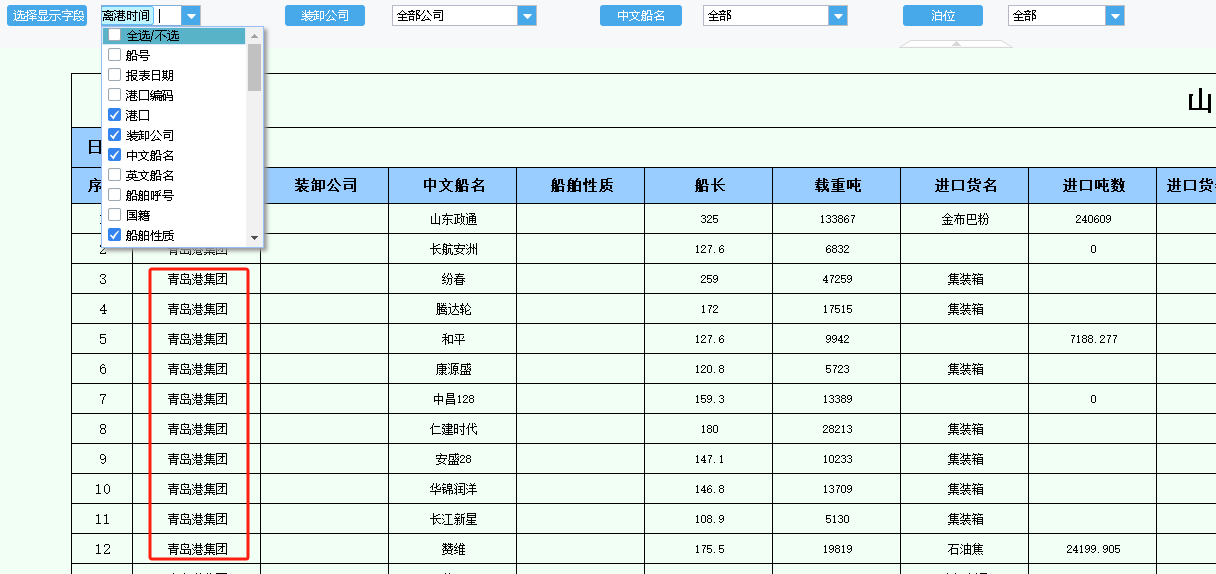Open the 中文船名 combo box arrow

tap(838, 16)
